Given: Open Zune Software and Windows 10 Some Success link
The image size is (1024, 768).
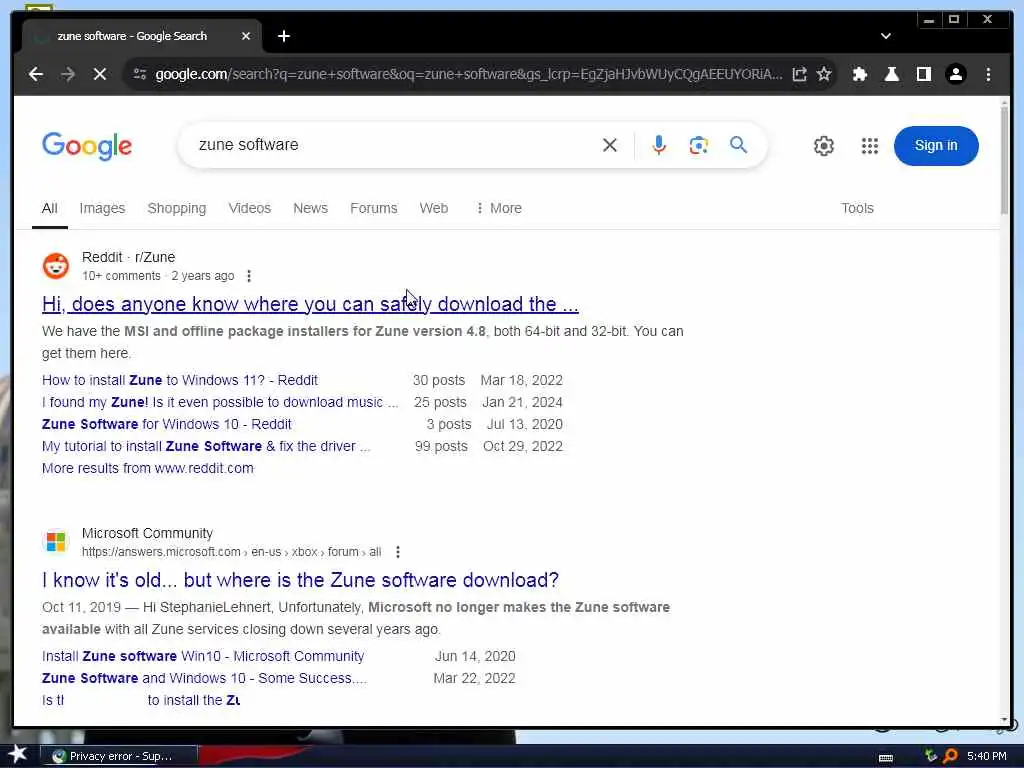Looking at the screenshot, I should click(204, 679).
